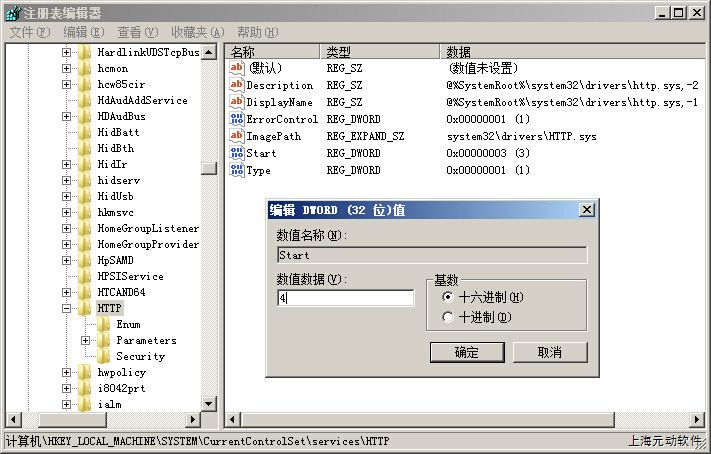Expand the hwpolicy tree node
The height and width of the screenshot is (454, 711).
tap(67, 373)
